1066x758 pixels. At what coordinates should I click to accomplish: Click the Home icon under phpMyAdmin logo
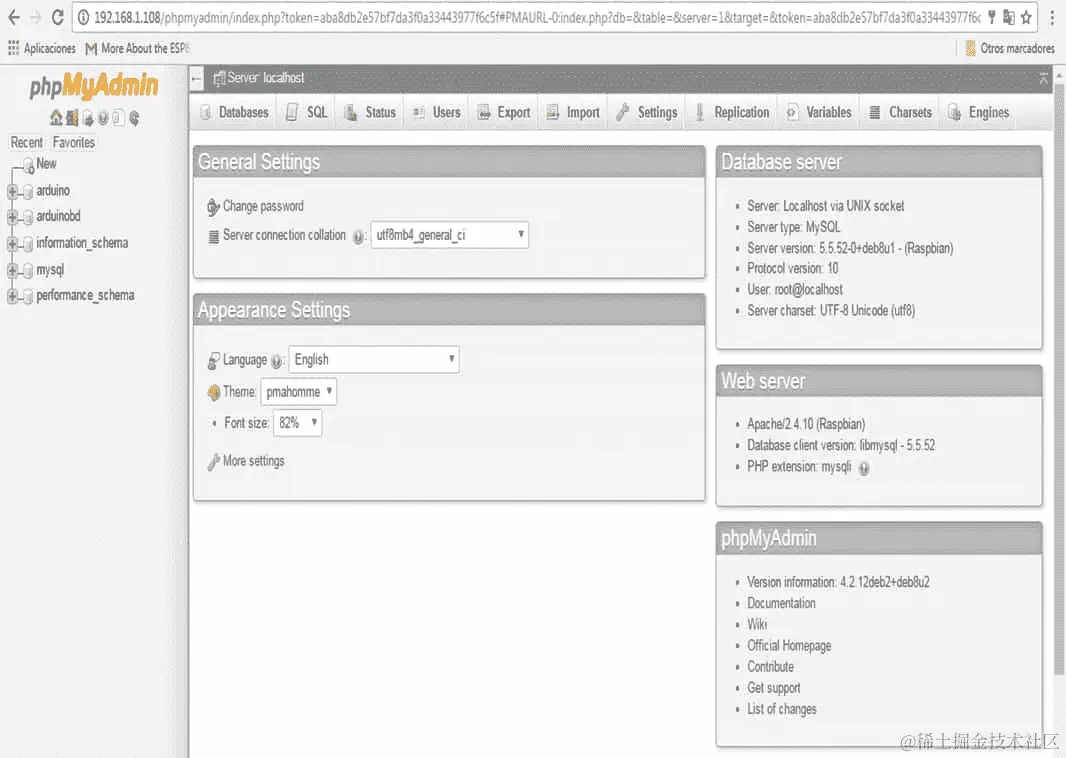(56, 118)
